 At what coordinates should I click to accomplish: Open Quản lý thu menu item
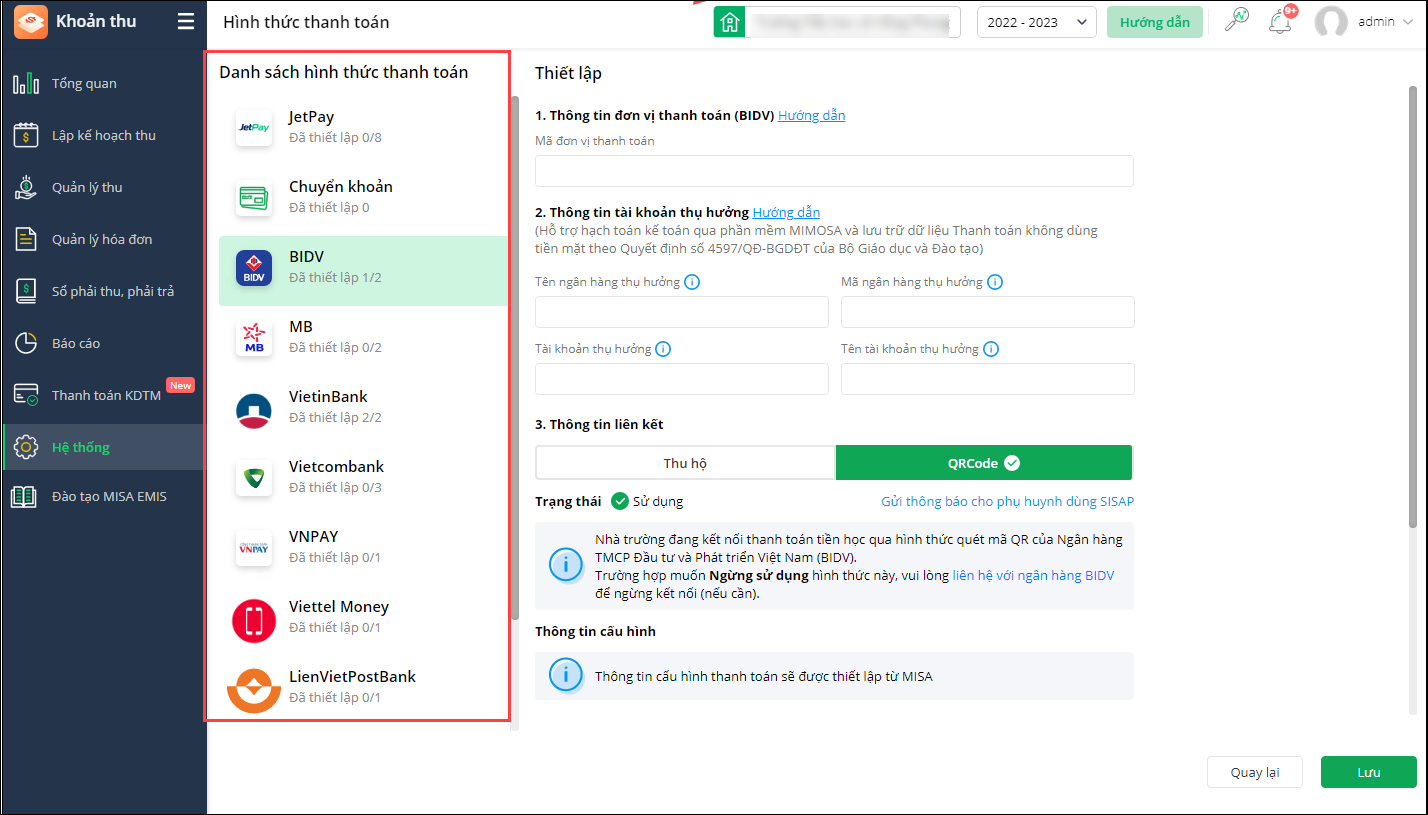pos(104,187)
